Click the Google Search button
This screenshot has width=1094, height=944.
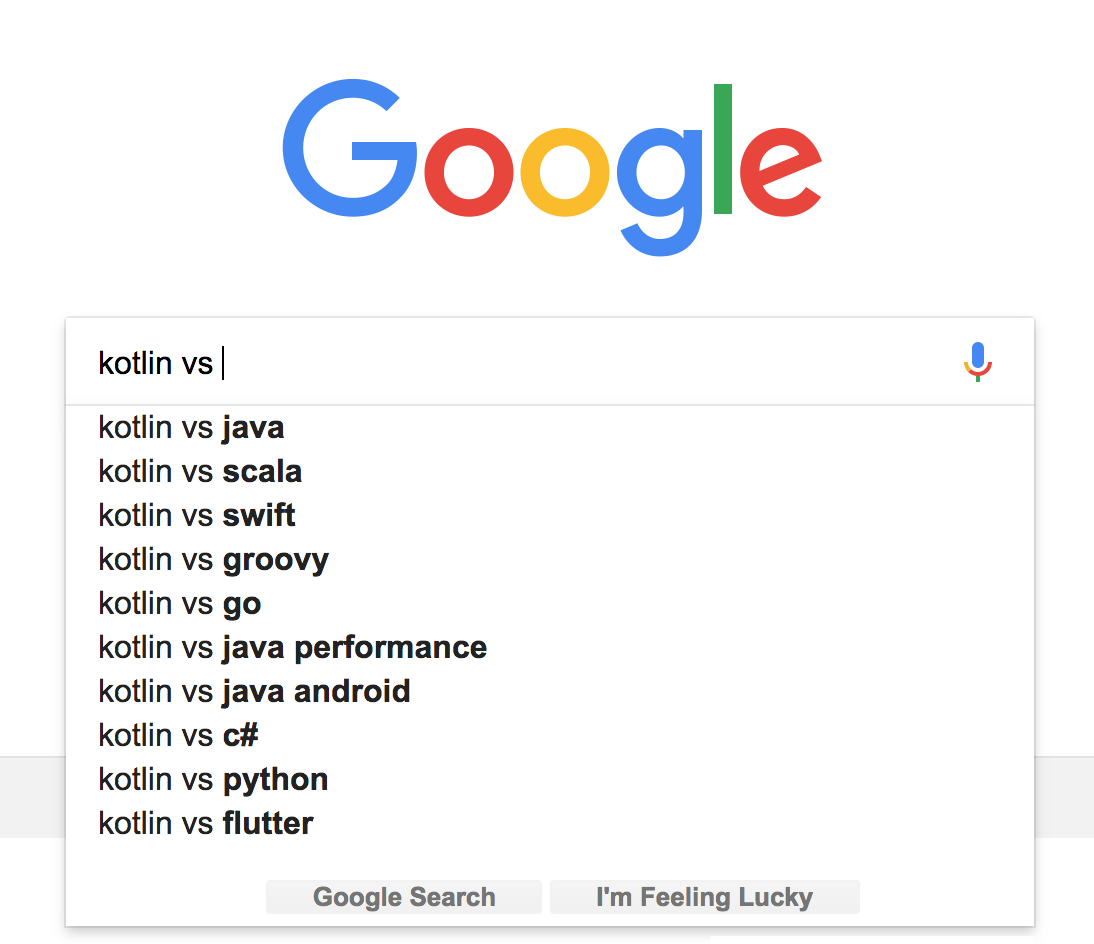[x=404, y=897]
